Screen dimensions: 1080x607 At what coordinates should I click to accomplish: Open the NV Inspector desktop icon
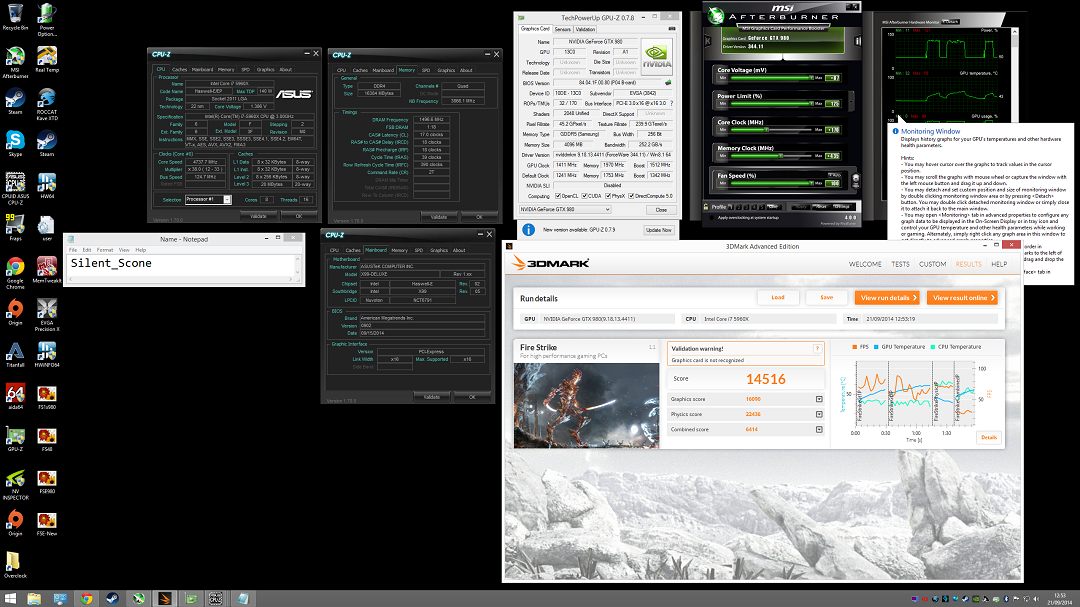[15, 477]
